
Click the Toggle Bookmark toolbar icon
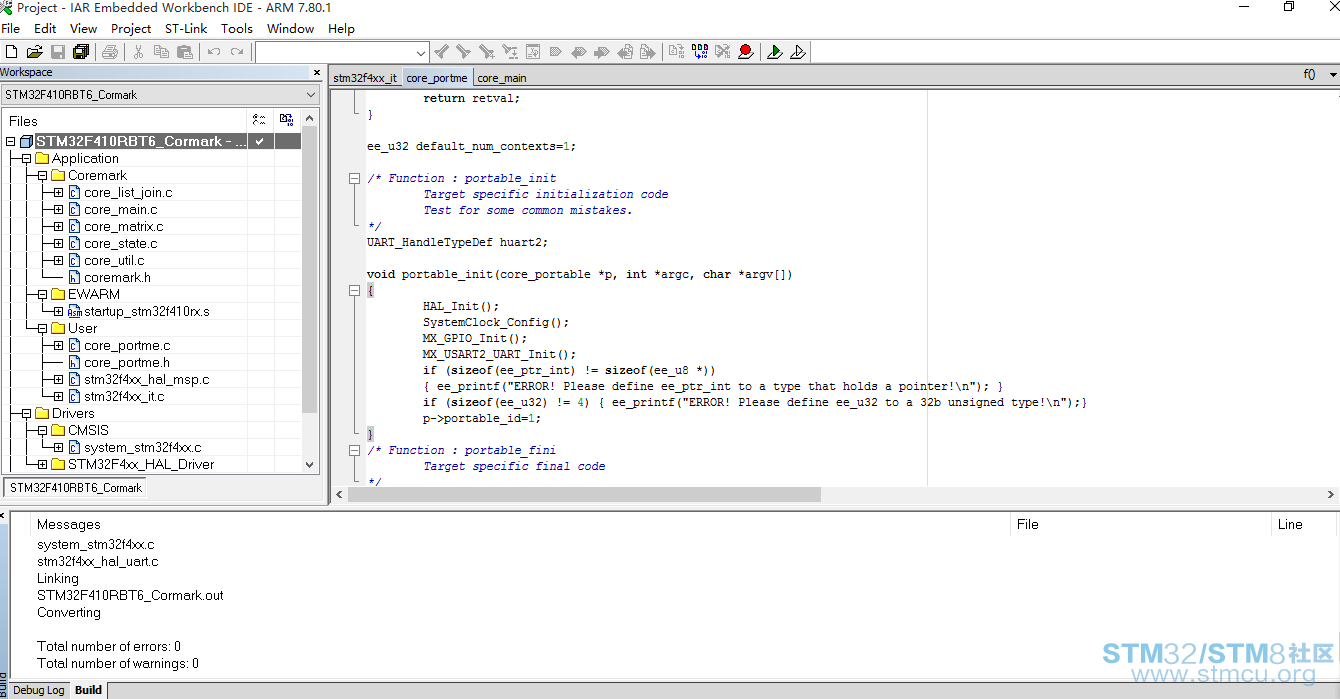(555, 52)
